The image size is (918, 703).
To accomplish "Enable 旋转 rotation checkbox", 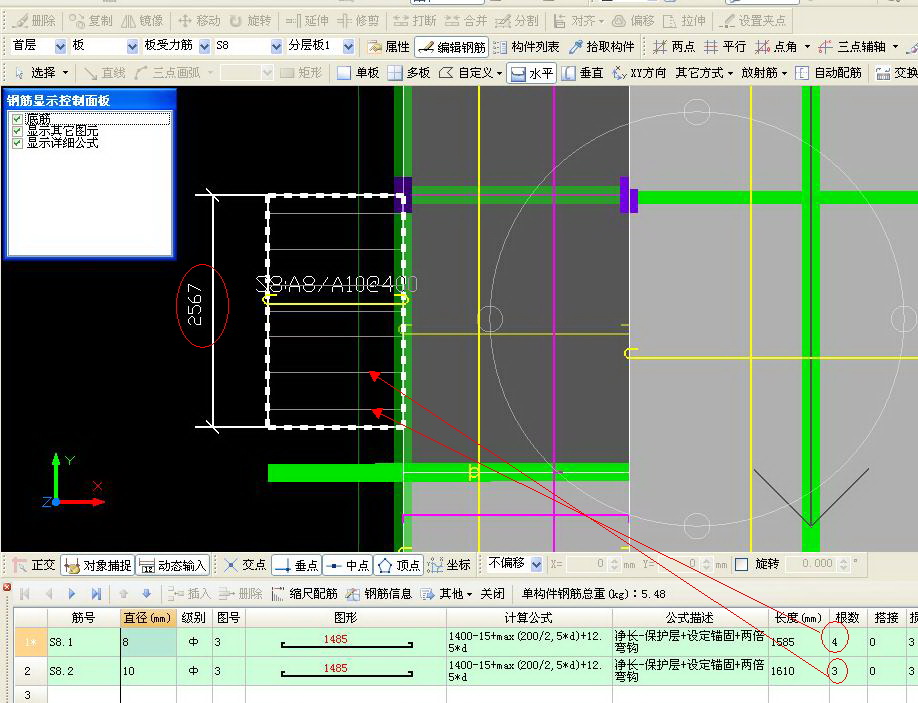I will click(x=741, y=564).
